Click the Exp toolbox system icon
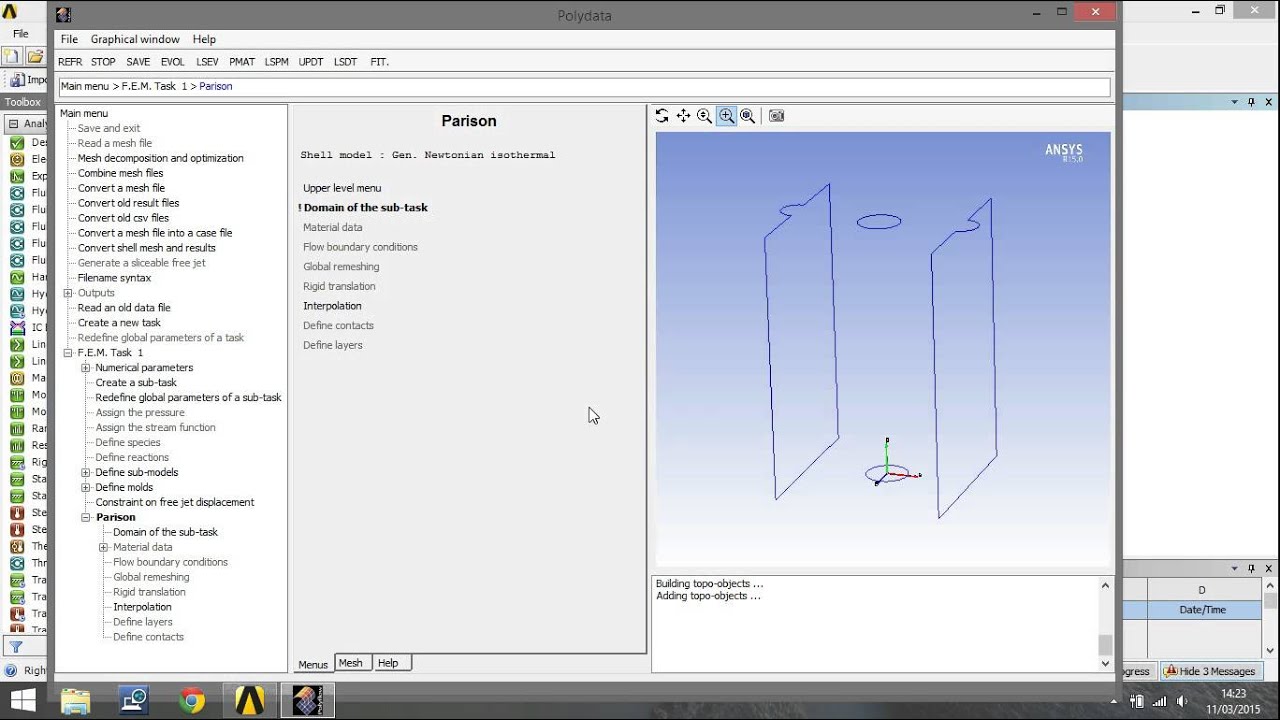 click(17, 176)
